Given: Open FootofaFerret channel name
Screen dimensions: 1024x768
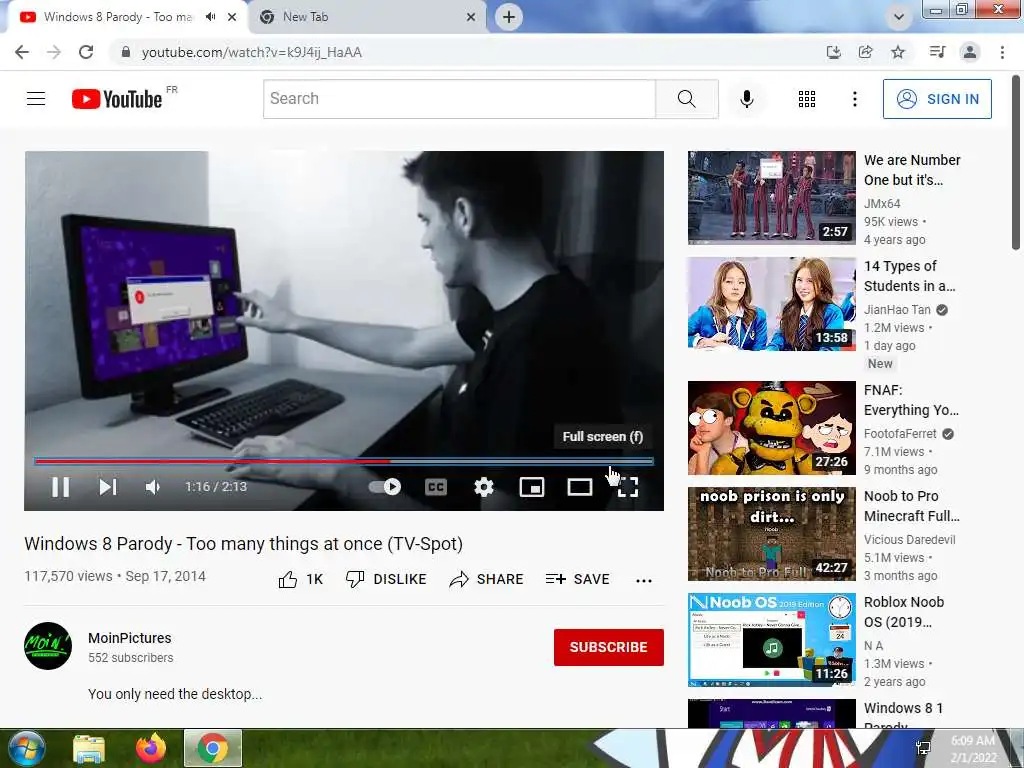Looking at the screenshot, I should tap(900, 434).
